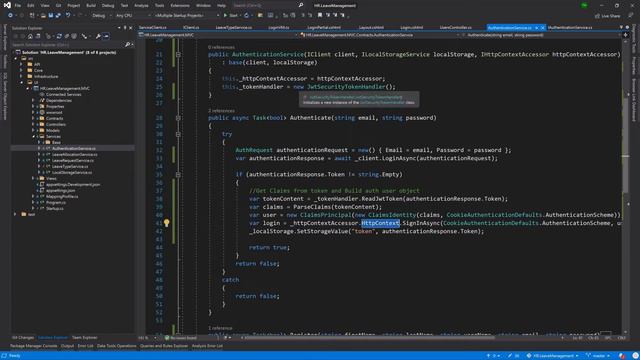640x360 pixels.
Task: Expand the API folder in Solution Explorer
Action: coord(21,64)
